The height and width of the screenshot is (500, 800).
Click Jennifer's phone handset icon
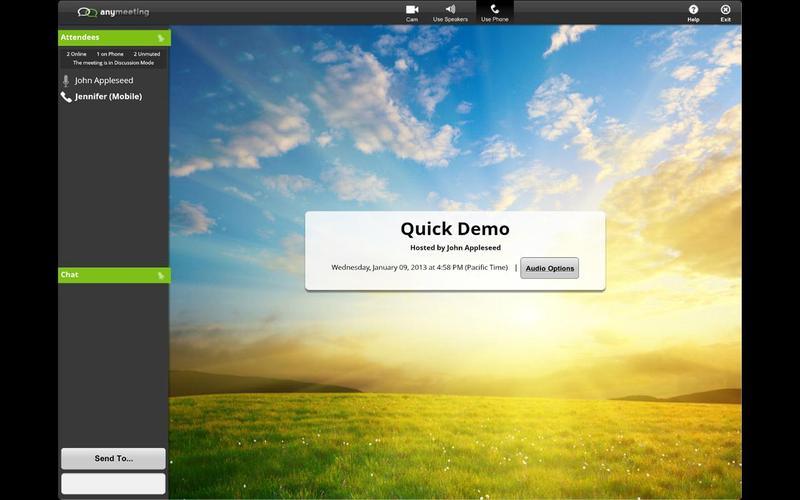pyautogui.click(x=66, y=97)
